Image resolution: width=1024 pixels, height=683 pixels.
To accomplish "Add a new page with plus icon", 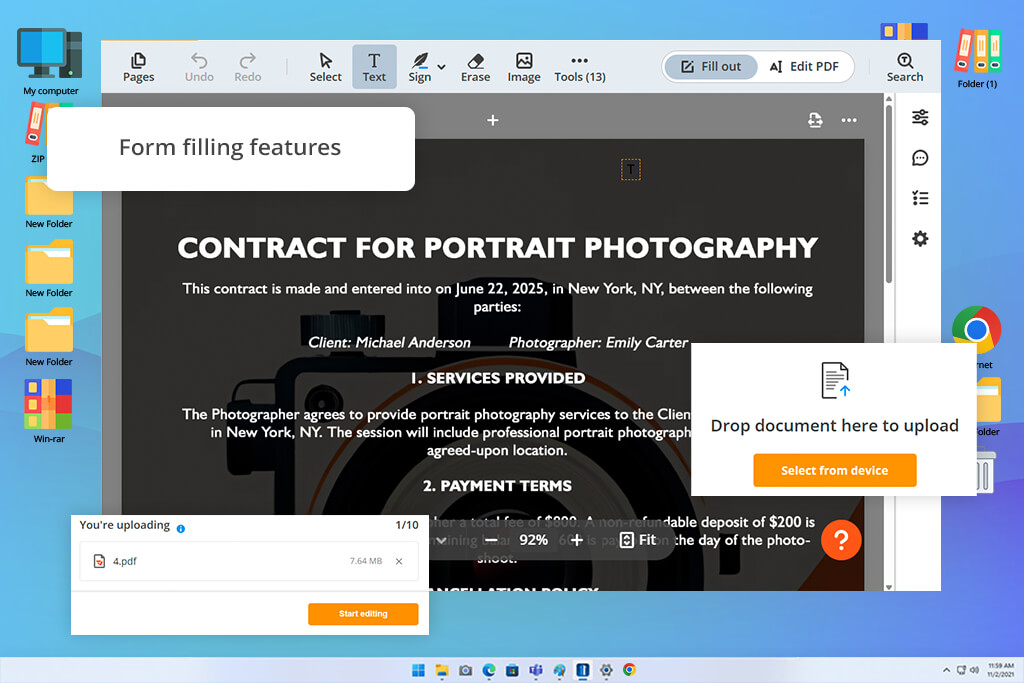I will click(493, 120).
